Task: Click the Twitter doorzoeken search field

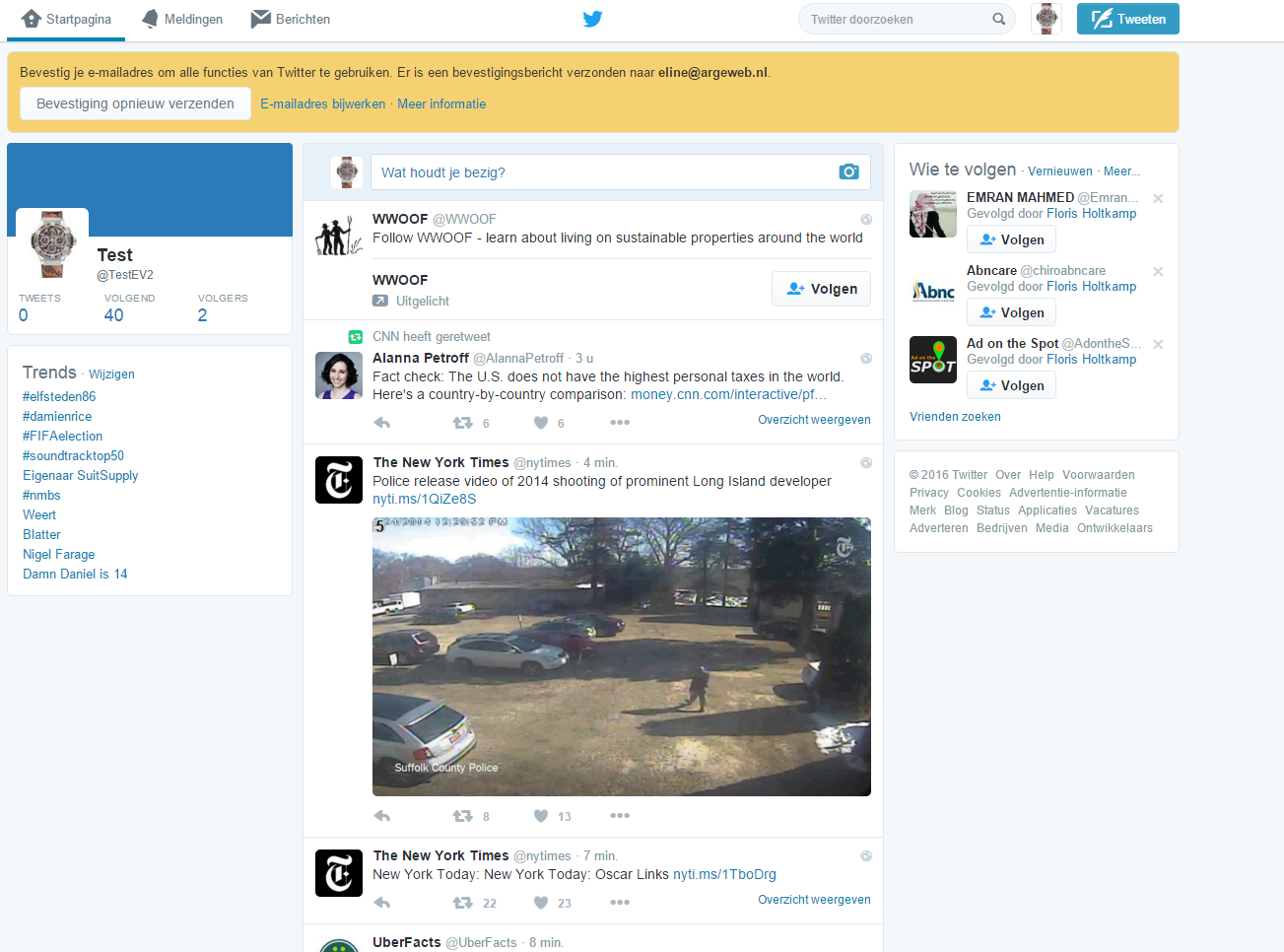Action: click(897, 19)
